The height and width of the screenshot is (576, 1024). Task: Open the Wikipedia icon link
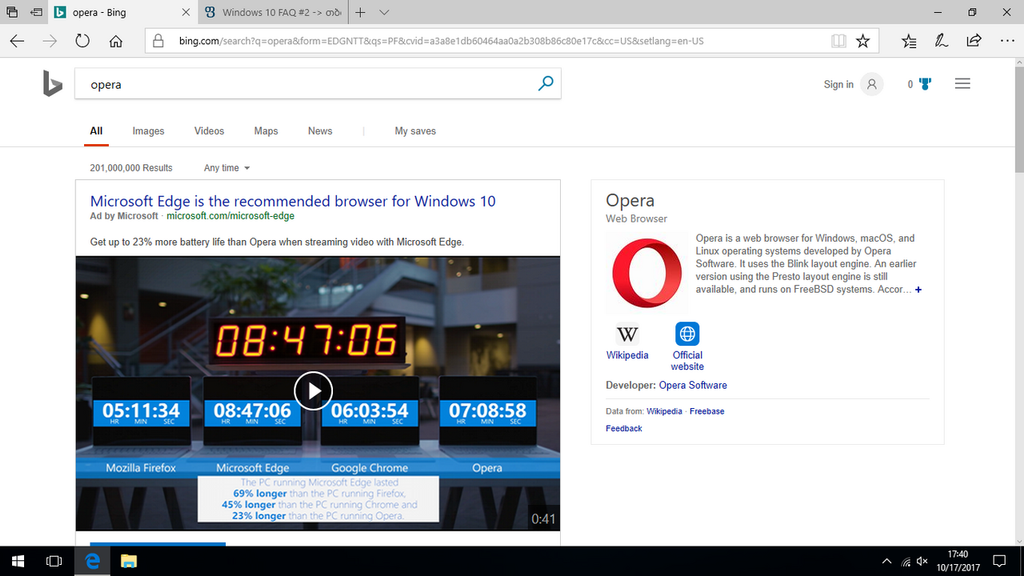[x=627, y=334]
